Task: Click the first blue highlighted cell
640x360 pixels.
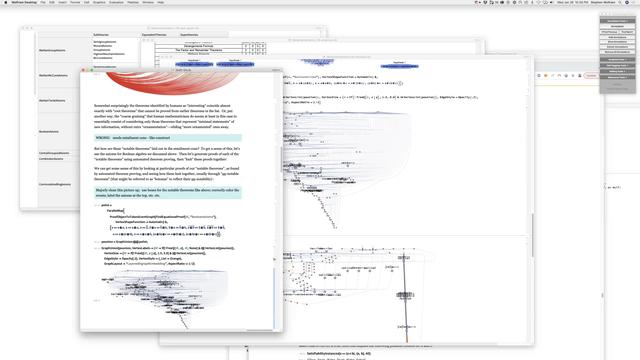Action: [x=194, y=64]
